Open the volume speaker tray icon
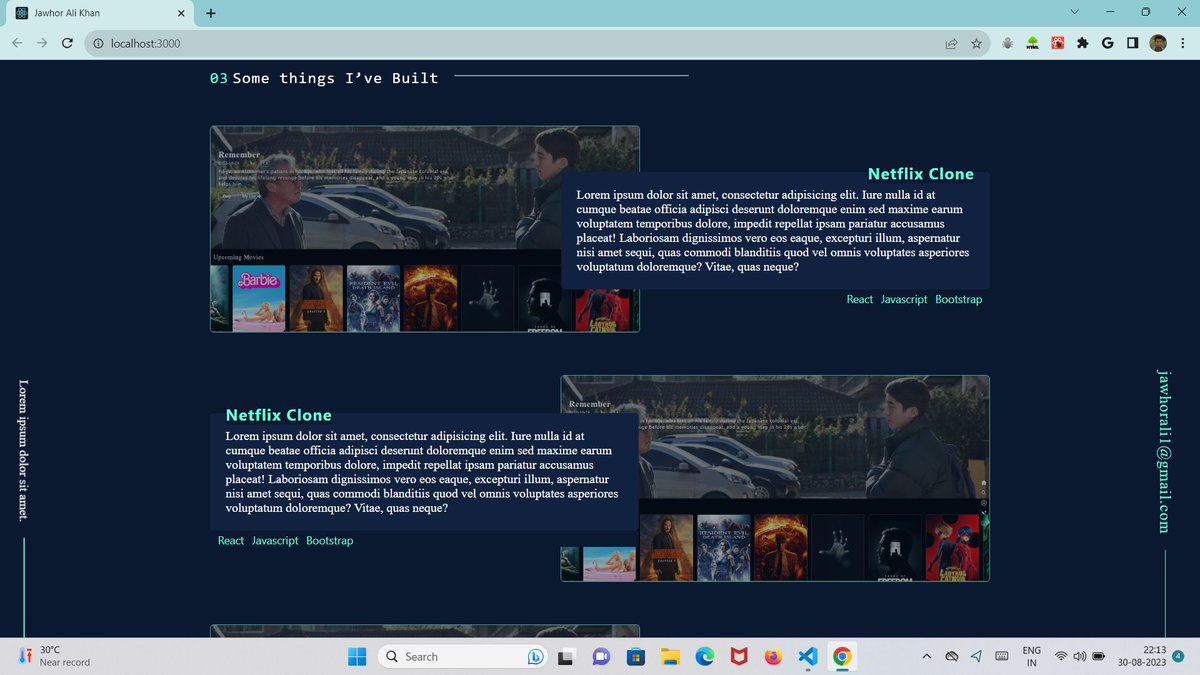The height and width of the screenshot is (675, 1200). pyautogui.click(x=1079, y=657)
